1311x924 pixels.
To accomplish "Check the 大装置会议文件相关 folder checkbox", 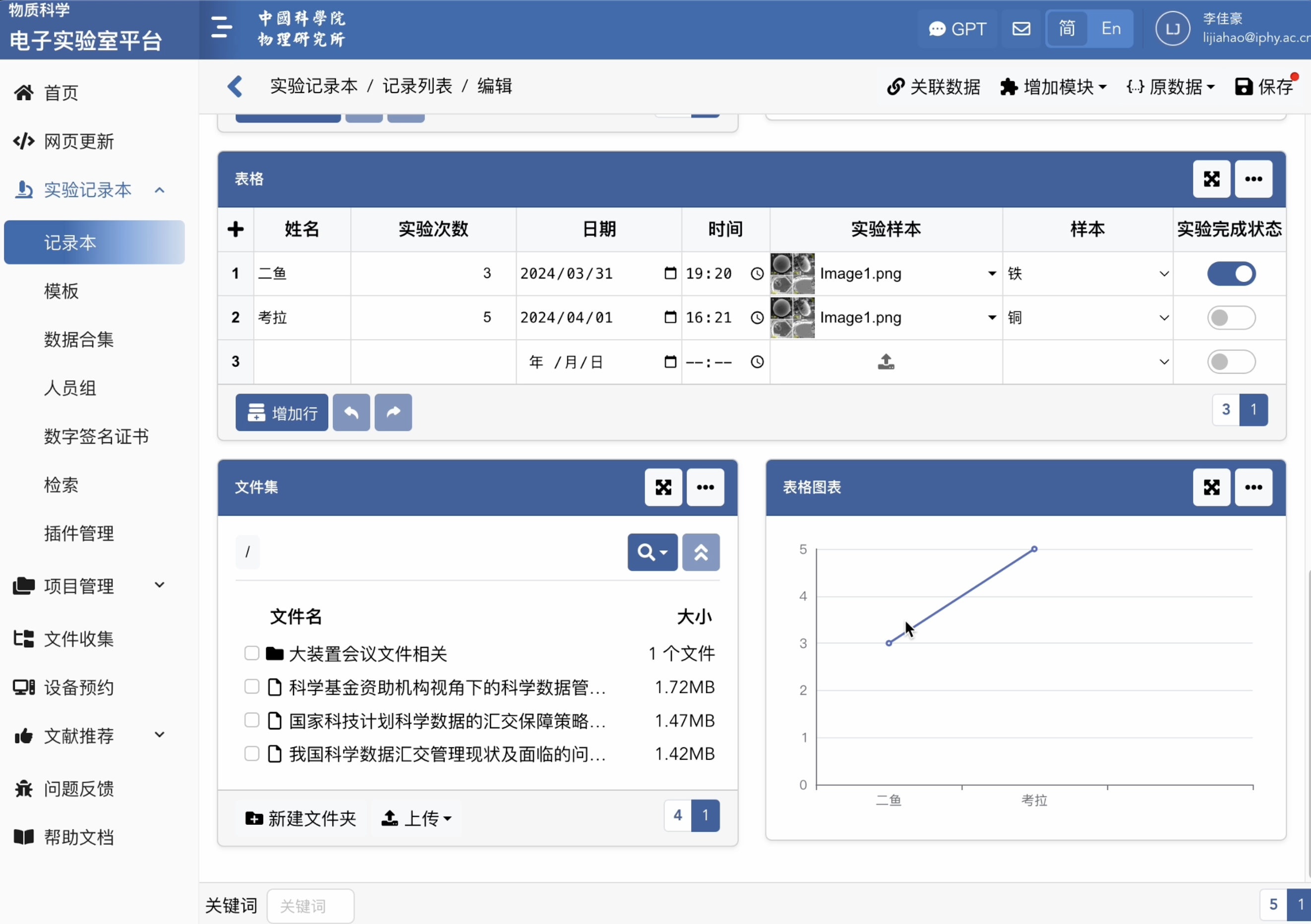I will tap(251, 653).
